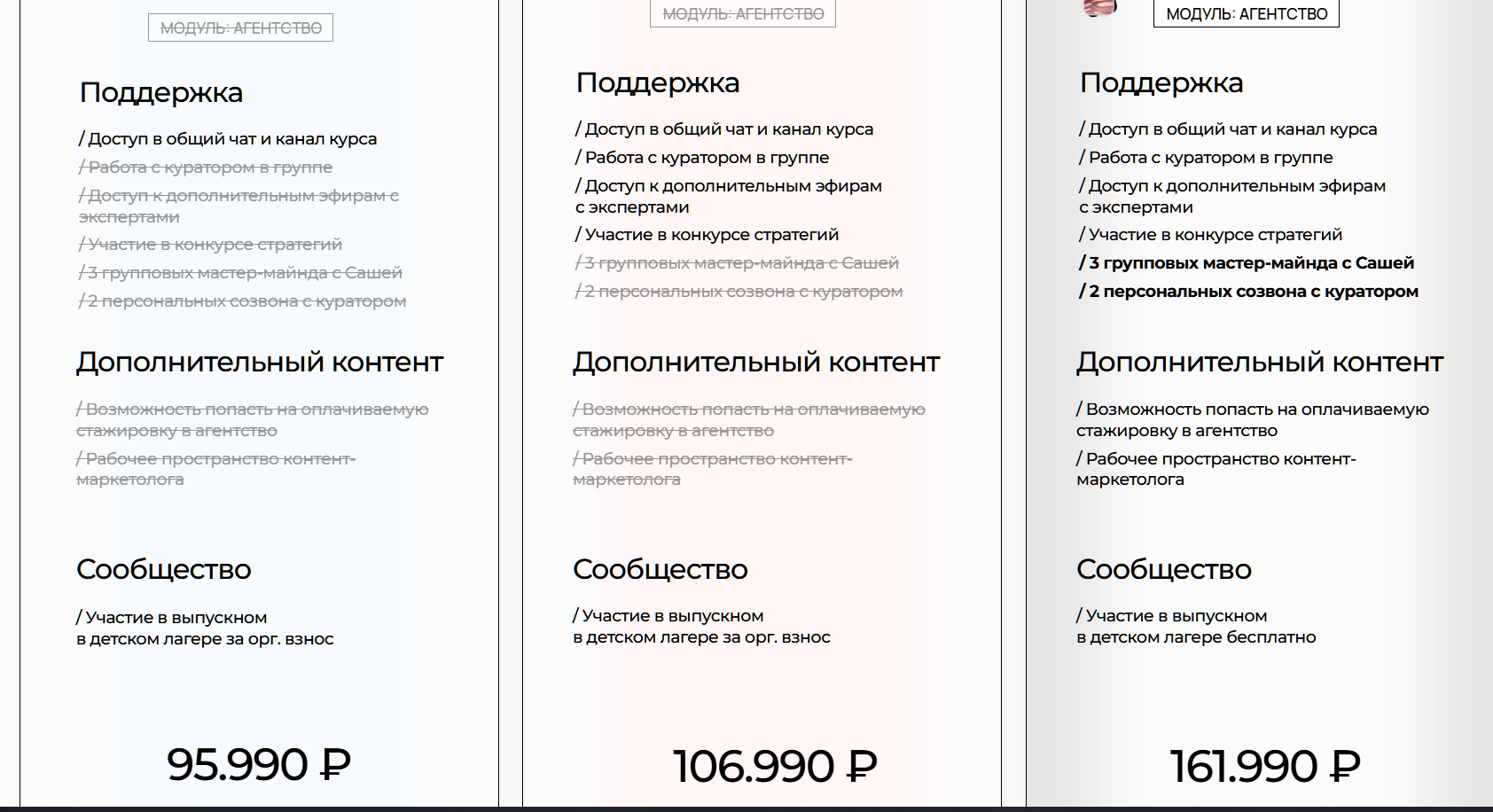Select в детском лагере бесплатно text
1493x812 pixels.
[1196, 636]
